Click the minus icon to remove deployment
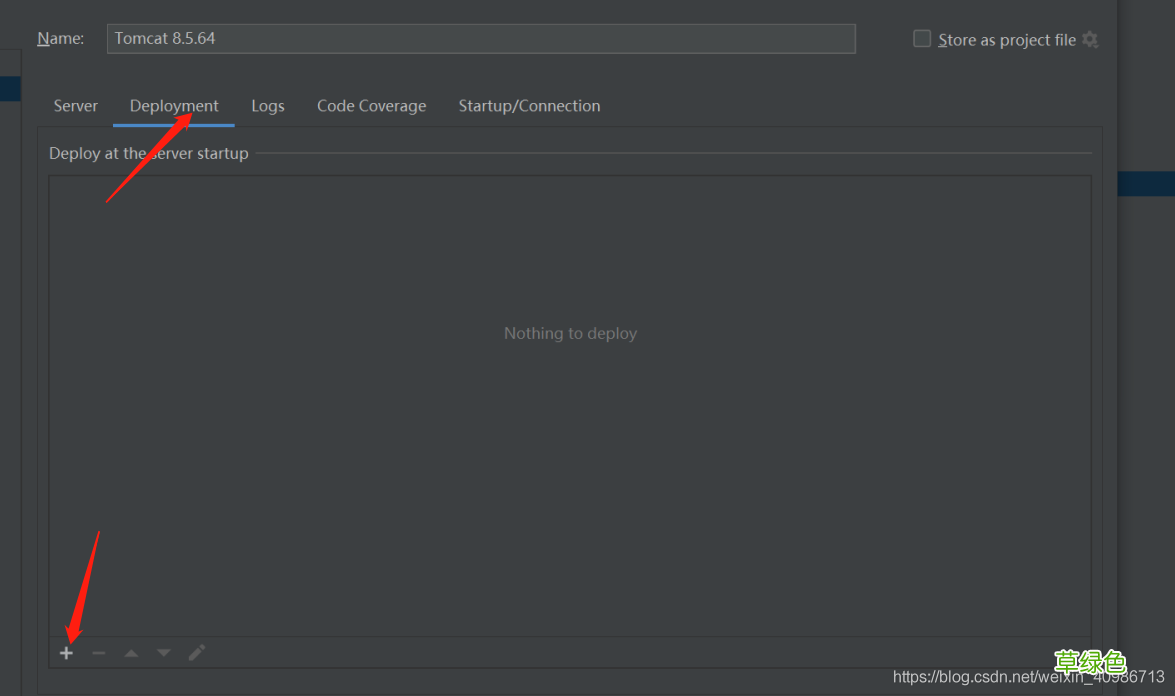The width and height of the screenshot is (1175, 696). point(98,653)
